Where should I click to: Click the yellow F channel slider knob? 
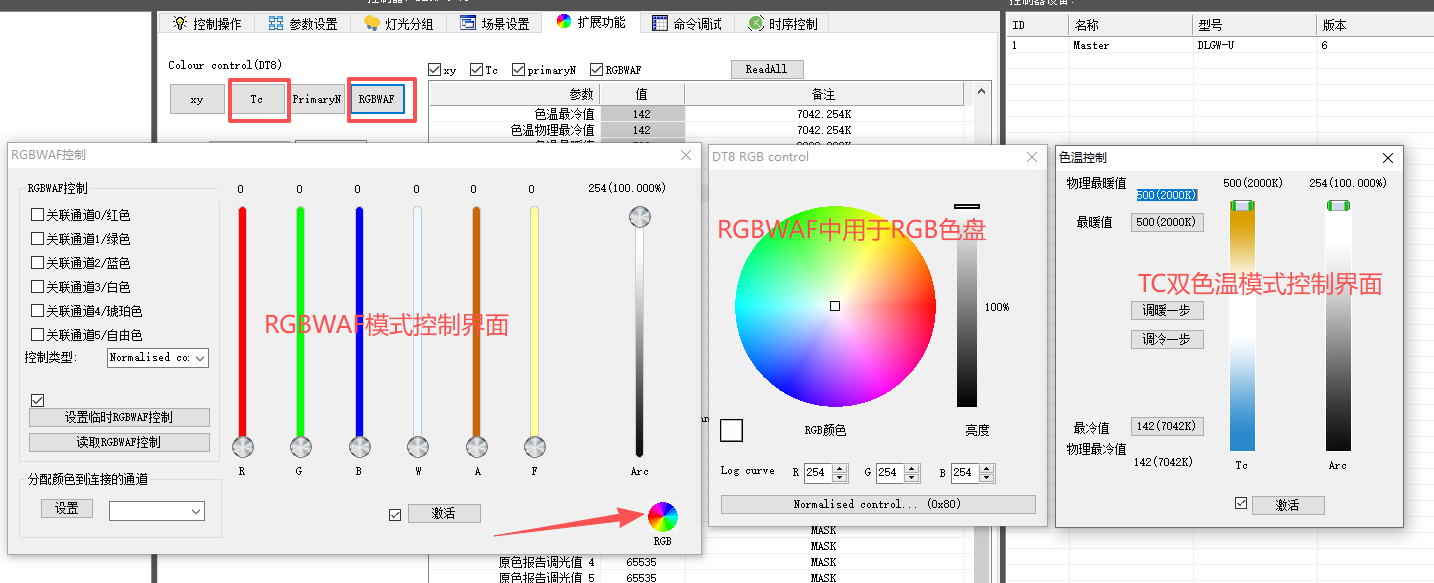[534, 446]
